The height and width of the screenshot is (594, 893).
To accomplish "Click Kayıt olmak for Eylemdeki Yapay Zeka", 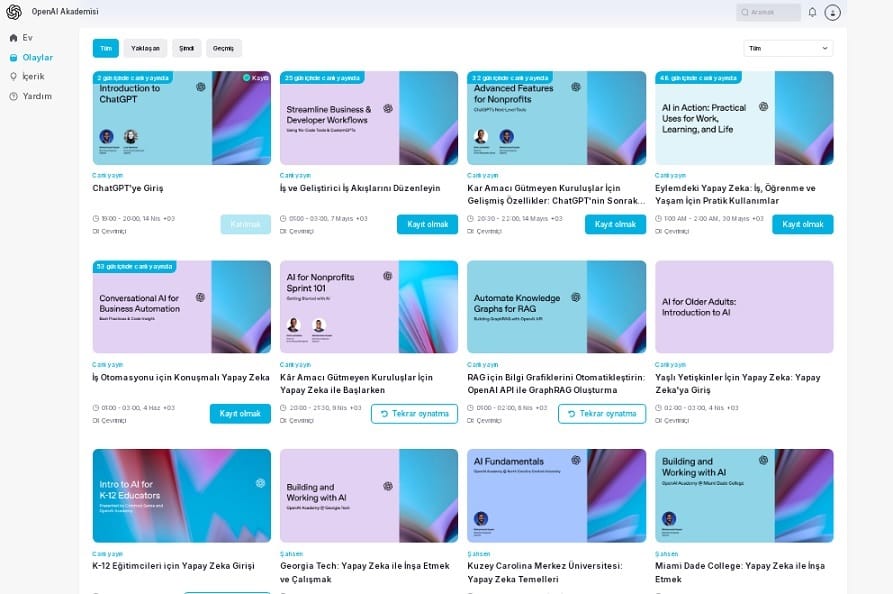I will [803, 224].
